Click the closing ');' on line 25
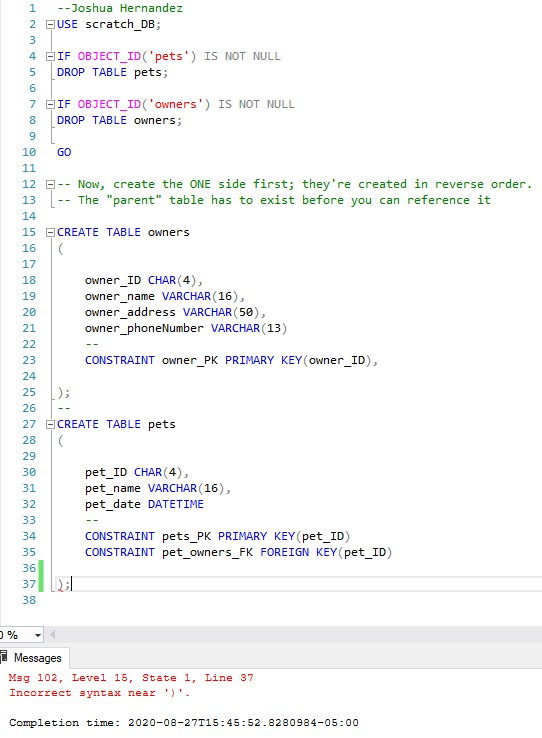 point(64,393)
